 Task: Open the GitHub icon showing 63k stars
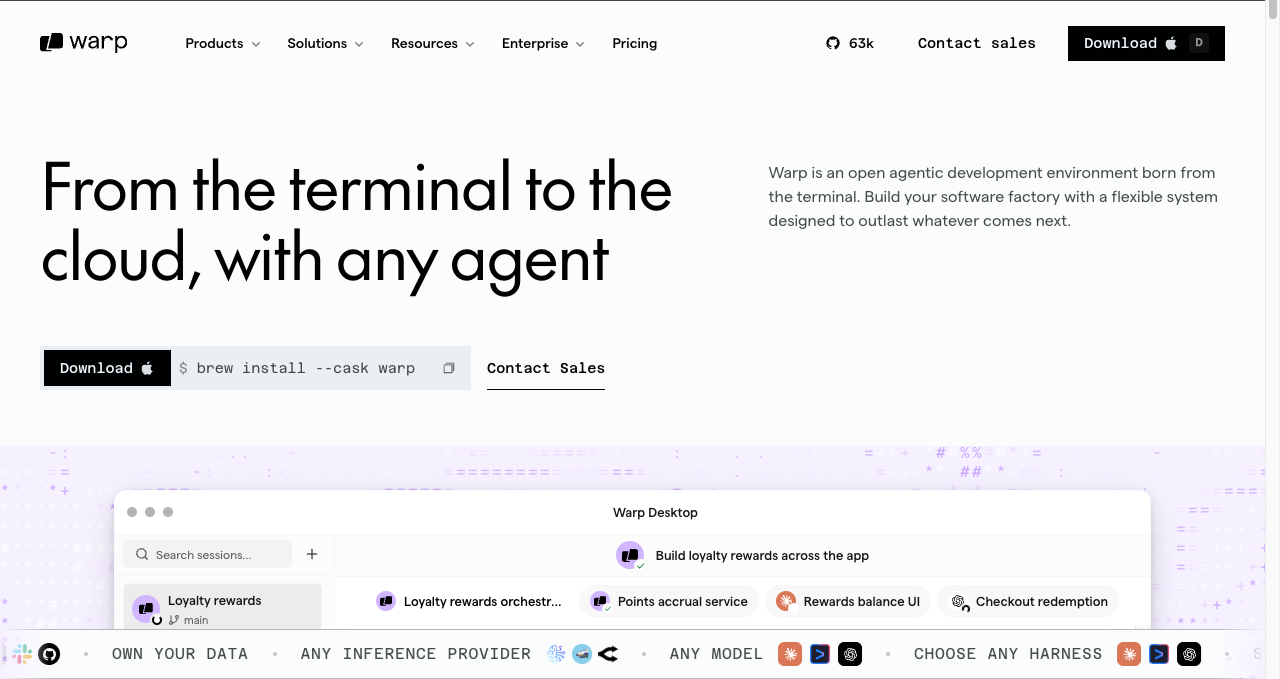pos(833,43)
